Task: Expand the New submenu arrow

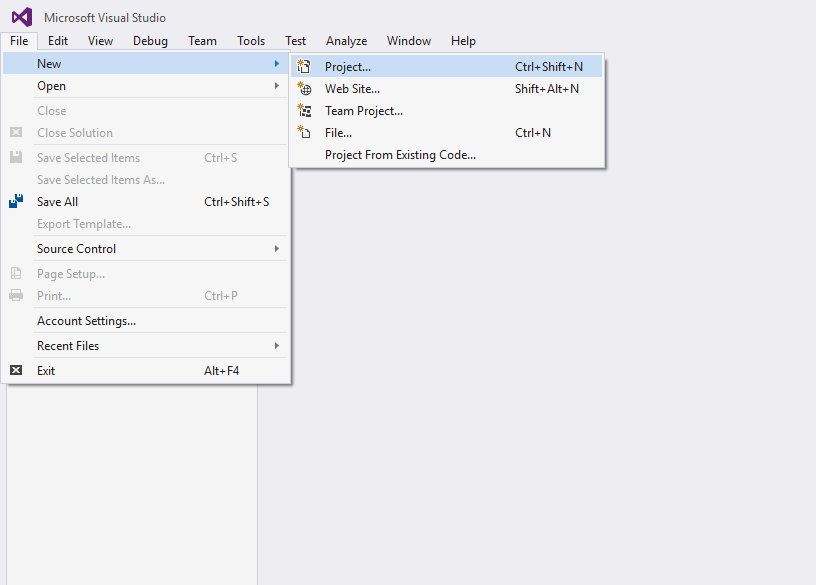Action: point(277,63)
